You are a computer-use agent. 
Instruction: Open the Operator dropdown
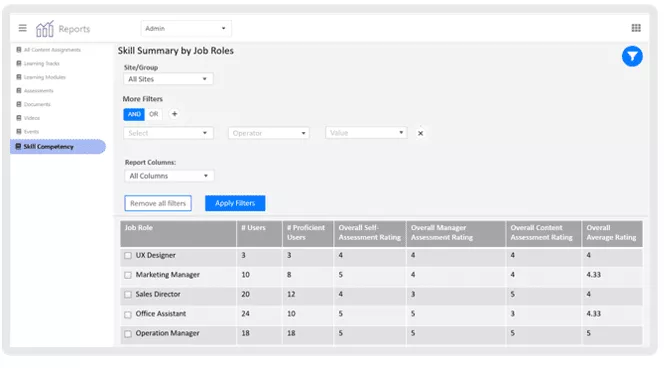[268, 133]
